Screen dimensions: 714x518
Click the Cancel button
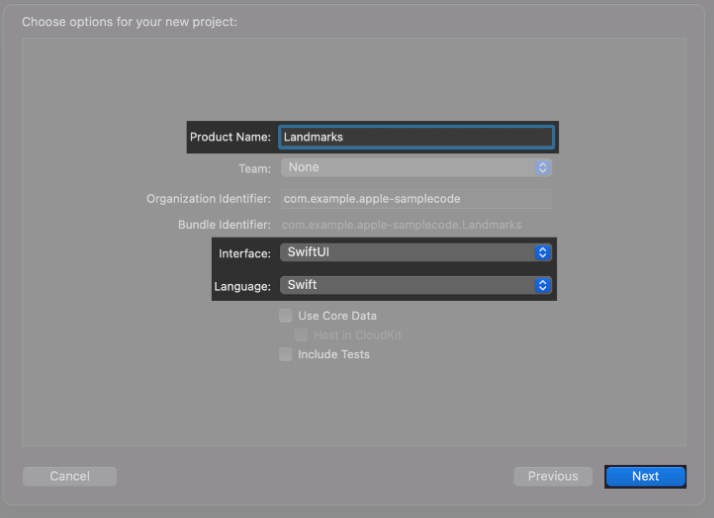click(x=70, y=476)
